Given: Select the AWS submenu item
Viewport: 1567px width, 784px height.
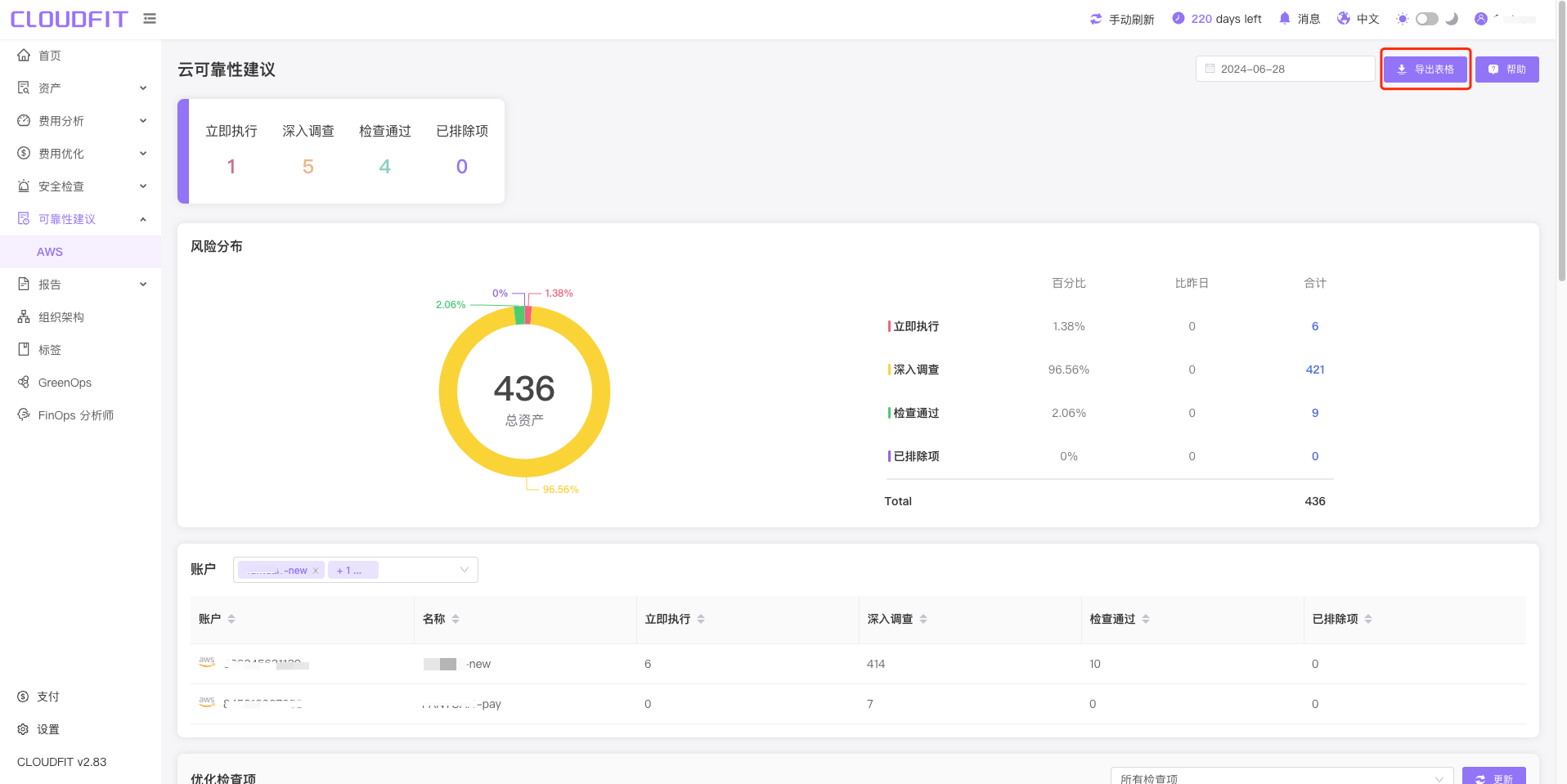Looking at the screenshot, I should click(80, 252).
